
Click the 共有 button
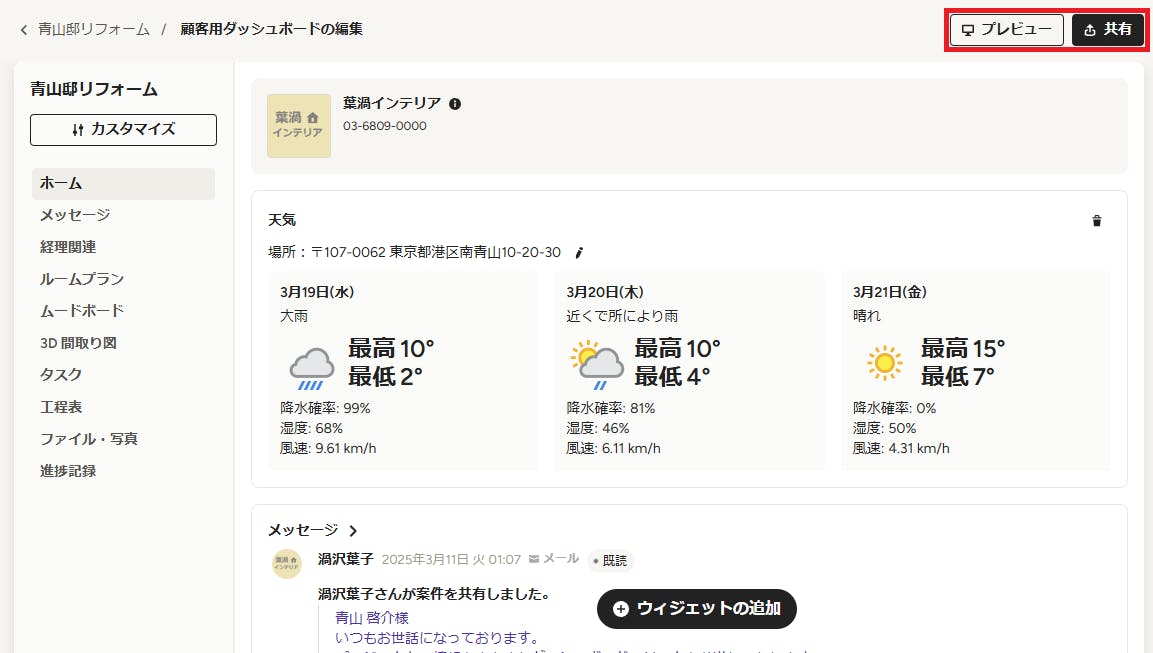1107,29
